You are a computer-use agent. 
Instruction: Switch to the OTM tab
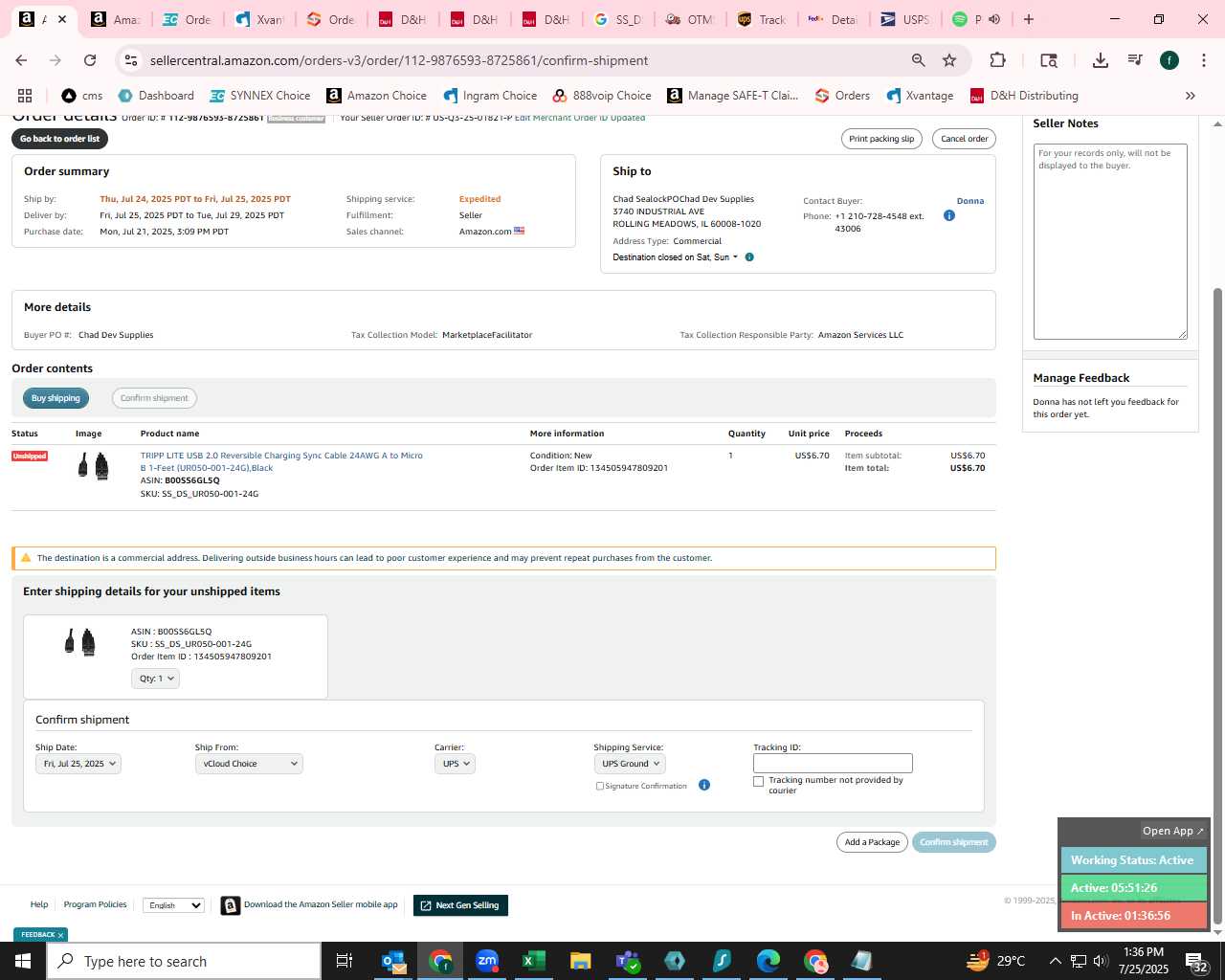(x=689, y=19)
